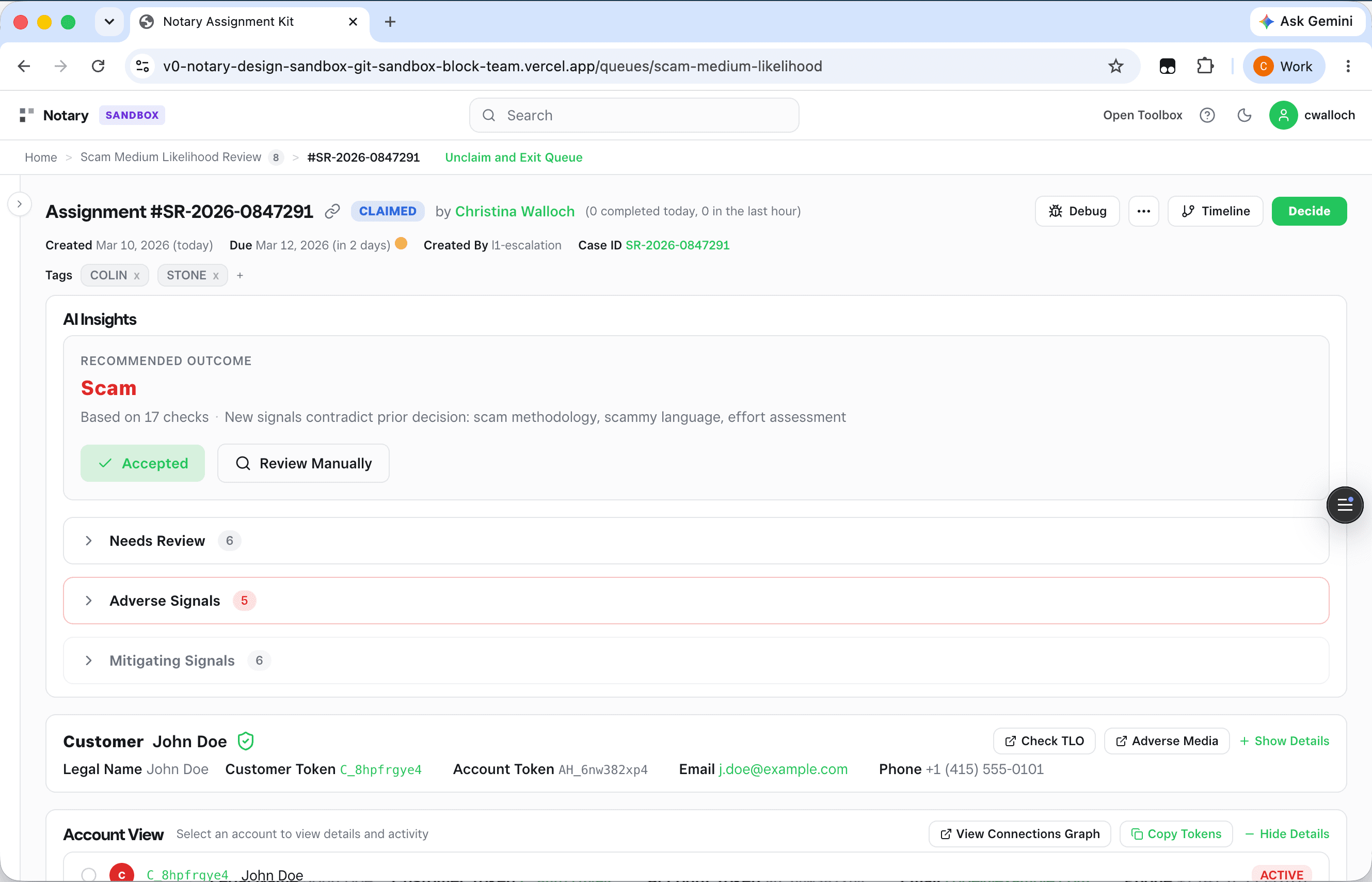Select the John Doe account radio button
This screenshot has width=1372, height=882.
89,874
